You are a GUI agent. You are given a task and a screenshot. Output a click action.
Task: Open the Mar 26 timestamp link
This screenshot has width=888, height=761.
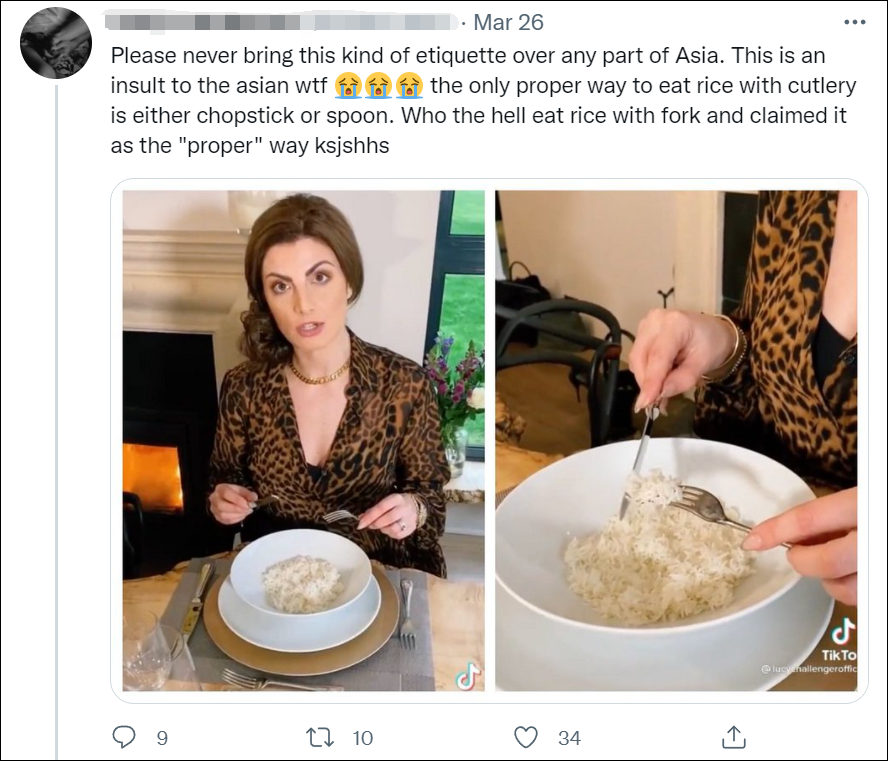pyautogui.click(x=508, y=22)
